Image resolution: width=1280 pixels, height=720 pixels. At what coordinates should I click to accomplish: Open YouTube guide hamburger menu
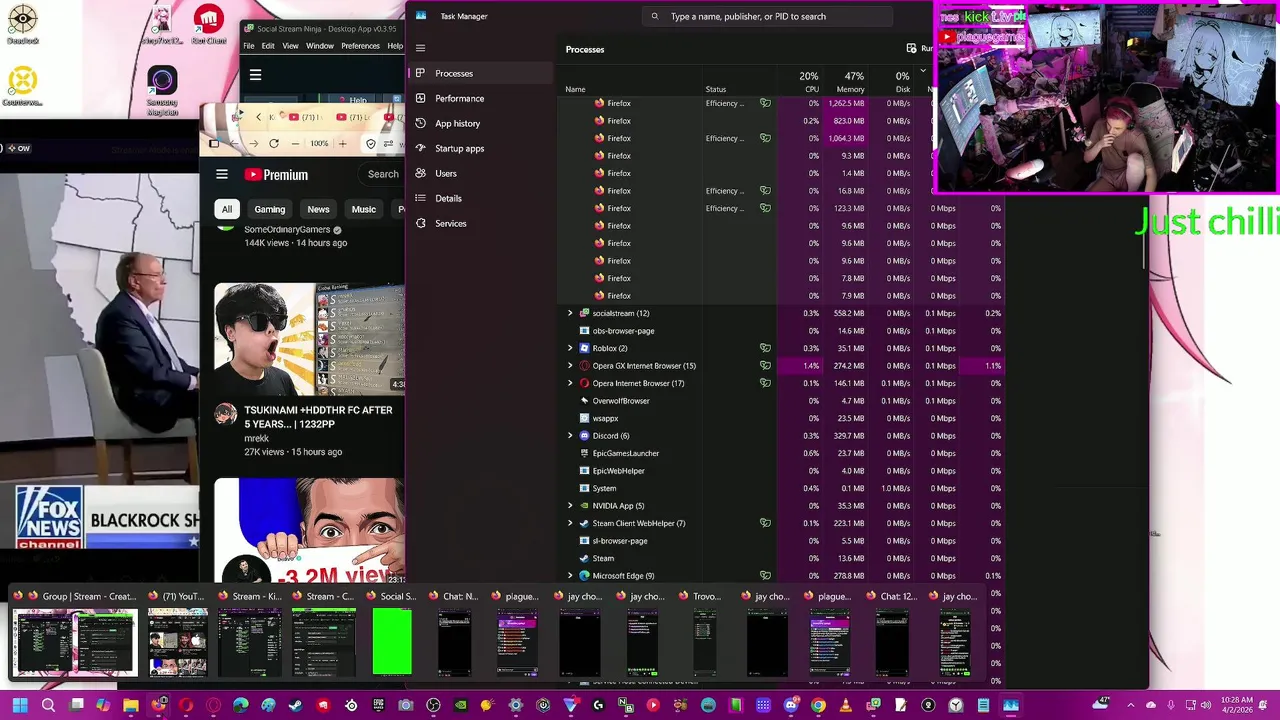click(x=222, y=174)
